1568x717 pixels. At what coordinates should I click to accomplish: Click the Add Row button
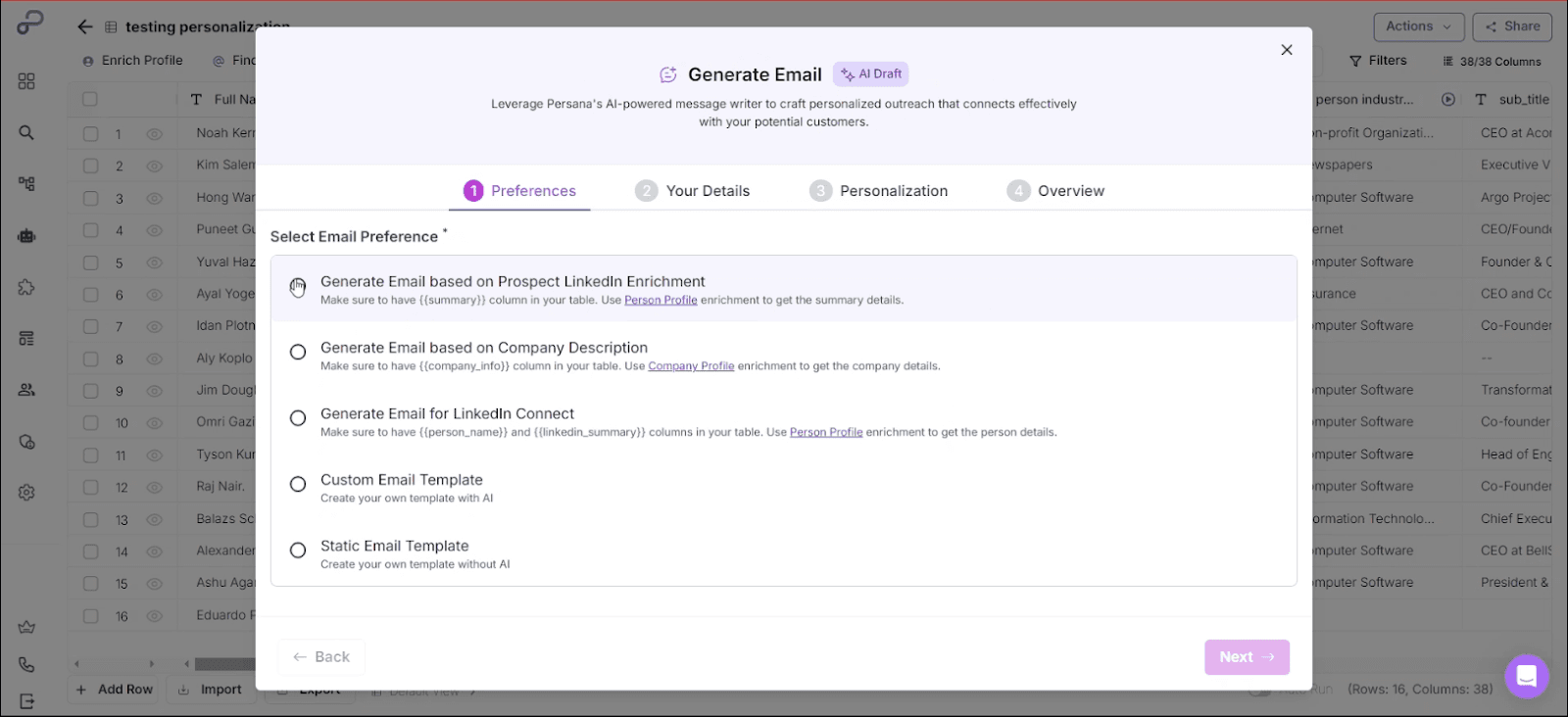pyautogui.click(x=115, y=690)
